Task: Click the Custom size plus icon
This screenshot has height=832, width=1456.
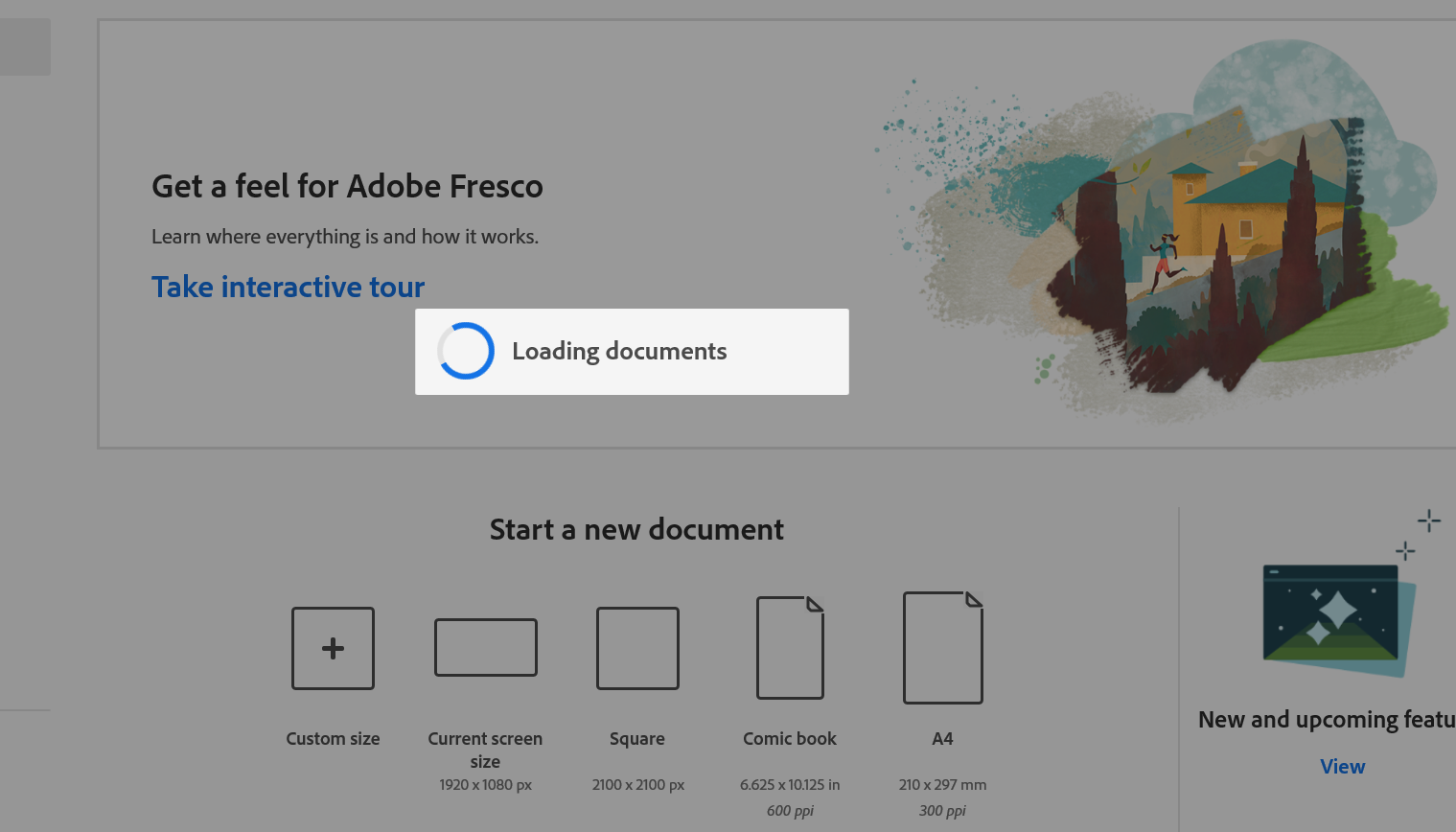Action: point(333,648)
